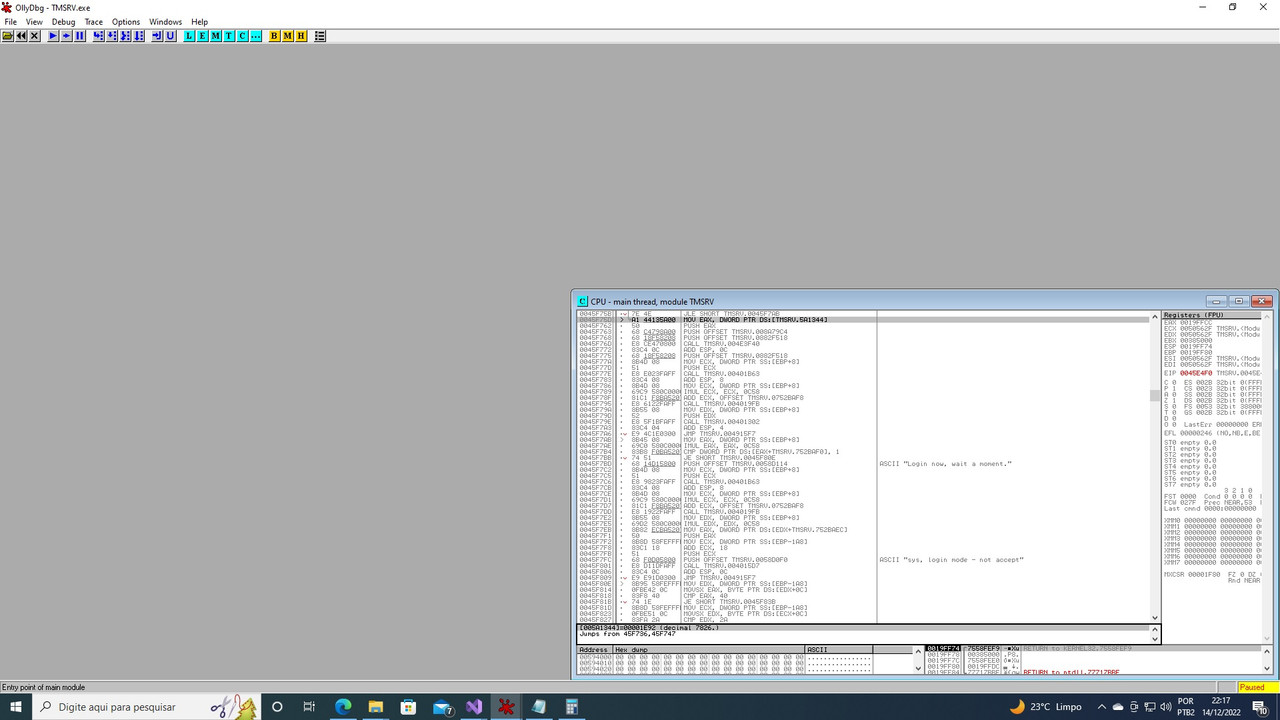Show Memory map with cyan M button
1280x720 pixels.
point(216,36)
